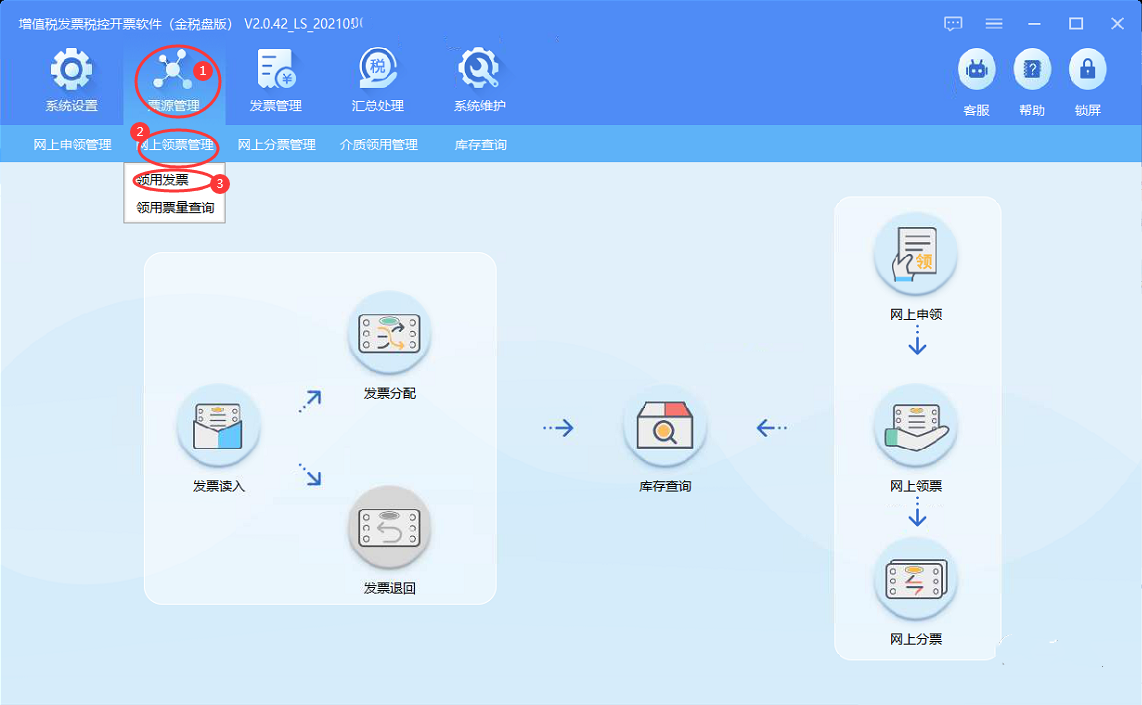Screen dimensions: 1142x705
Task: Choose 领用票量查询 from dropdown menu
Action: 175,208
